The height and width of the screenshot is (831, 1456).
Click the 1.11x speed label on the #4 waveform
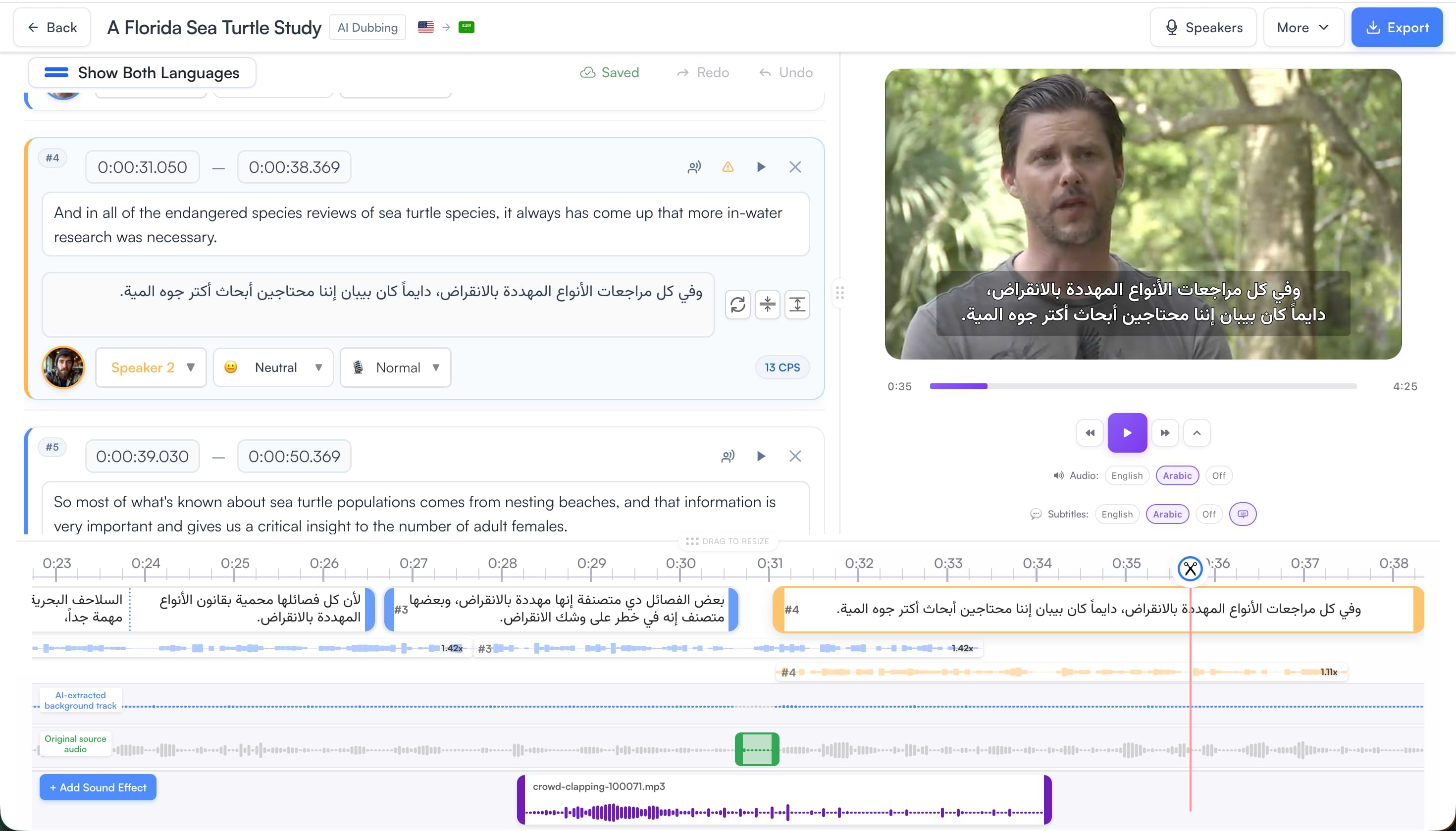[x=1329, y=672]
